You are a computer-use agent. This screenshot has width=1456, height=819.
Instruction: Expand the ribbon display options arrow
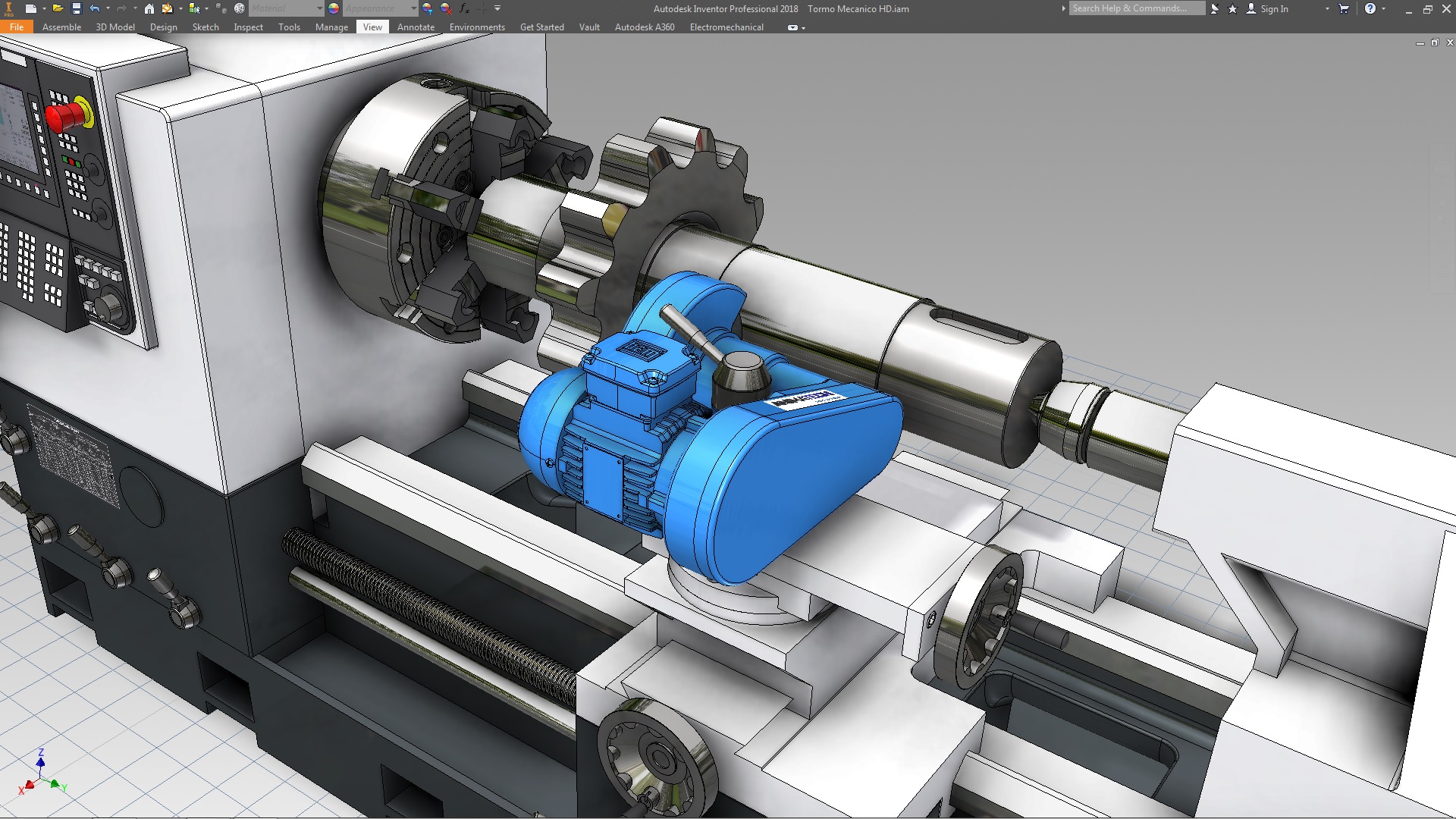click(x=803, y=28)
